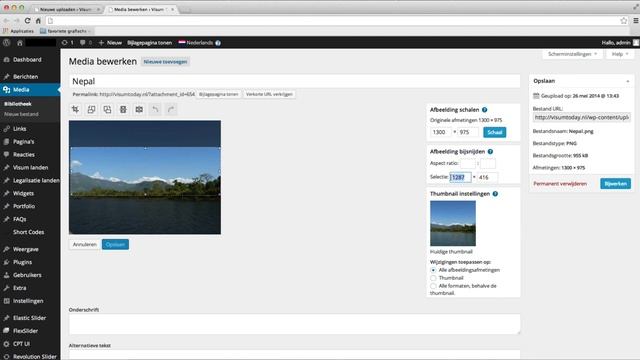
Task: Click the Nederlands language flag
Action: click(x=182, y=42)
